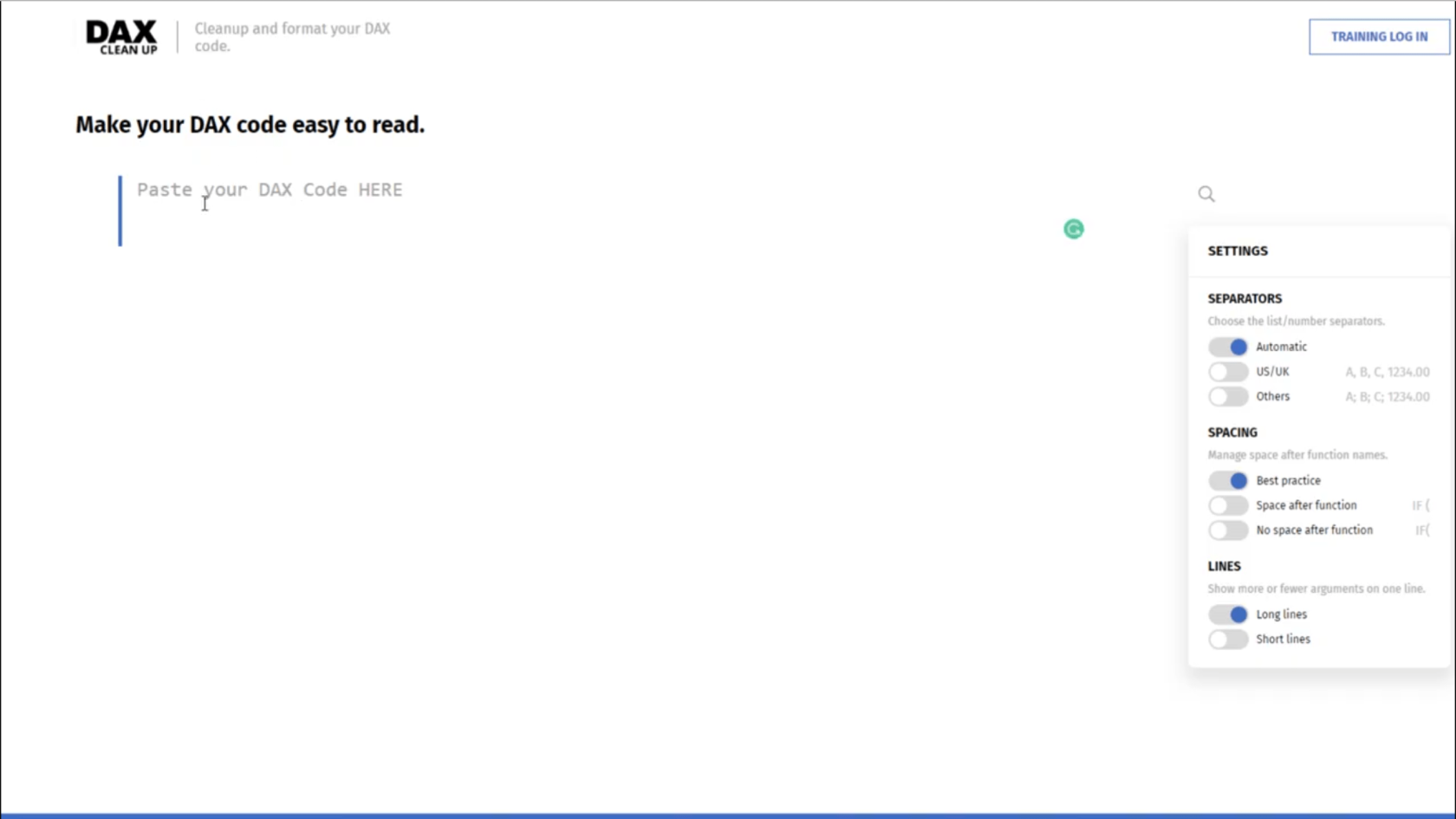Screen dimensions: 1456x819
Task: Click the green Grammarly icon
Action: point(1074,229)
